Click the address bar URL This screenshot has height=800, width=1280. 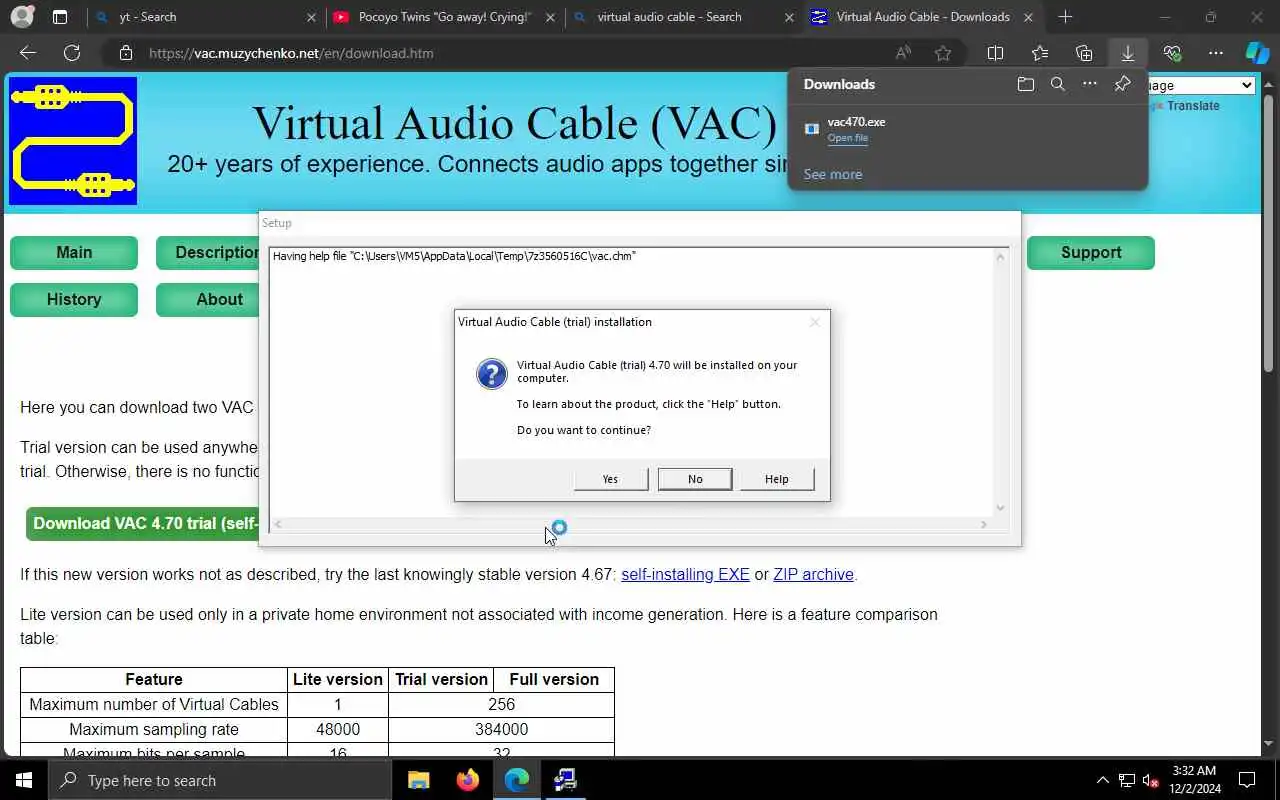[x=291, y=53]
